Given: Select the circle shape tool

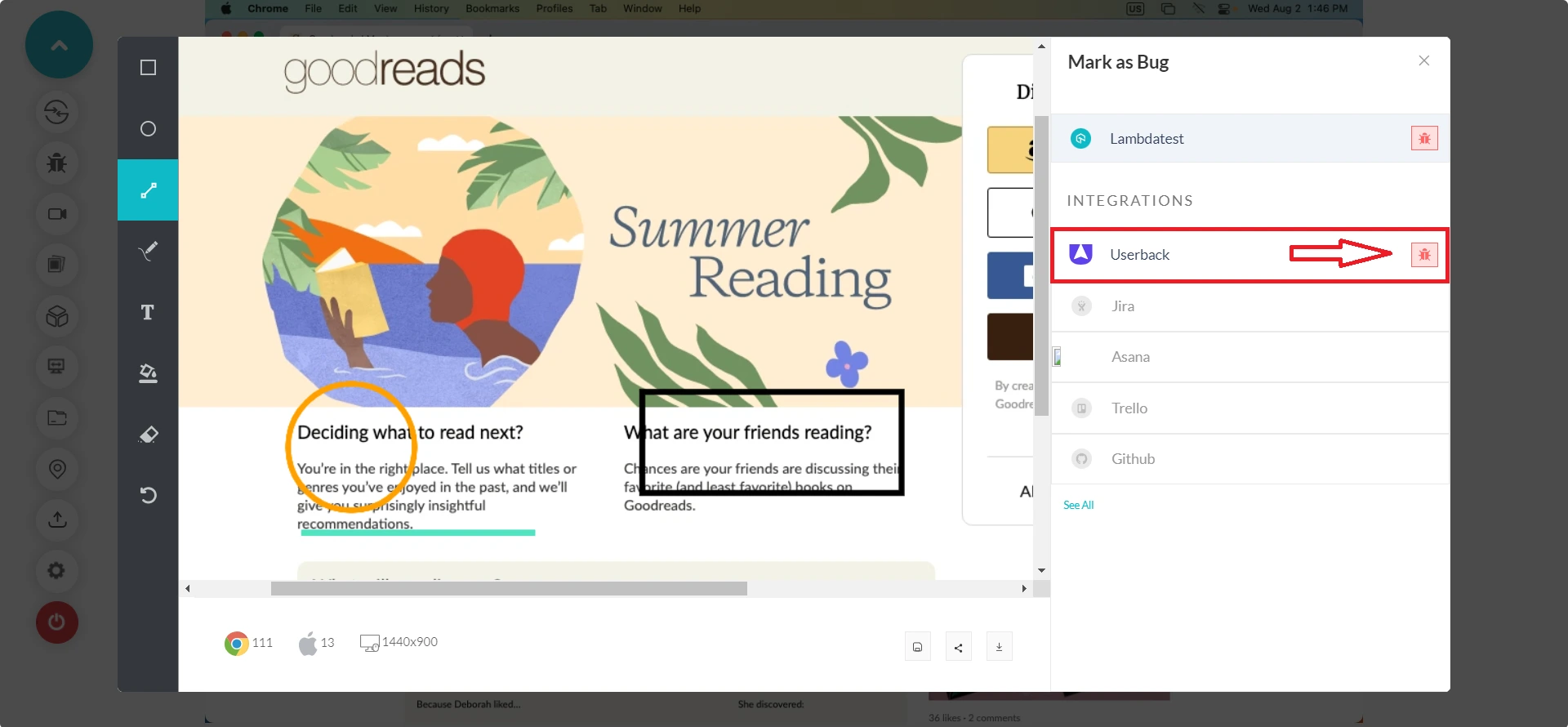Looking at the screenshot, I should [148, 129].
